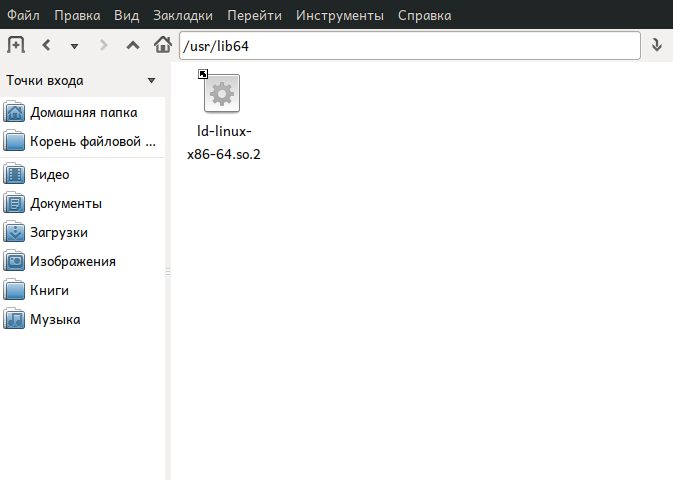
Task: Expand the Точки входа side panel dropdown
Action: pos(151,81)
